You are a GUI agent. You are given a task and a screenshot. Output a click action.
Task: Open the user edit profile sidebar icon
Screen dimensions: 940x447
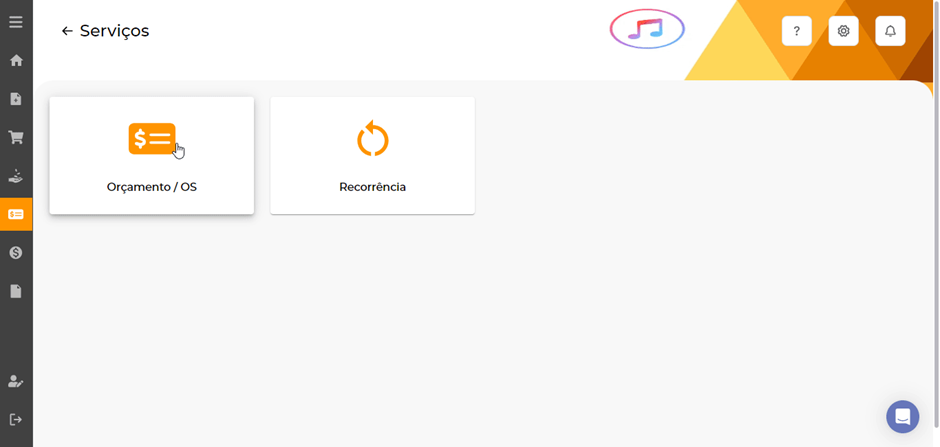16,382
